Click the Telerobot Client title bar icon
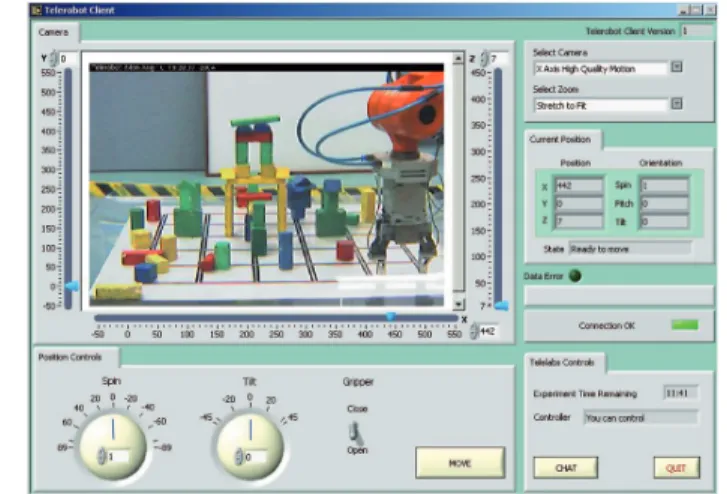The height and width of the screenshot is (494, 727). pos(36,10)
